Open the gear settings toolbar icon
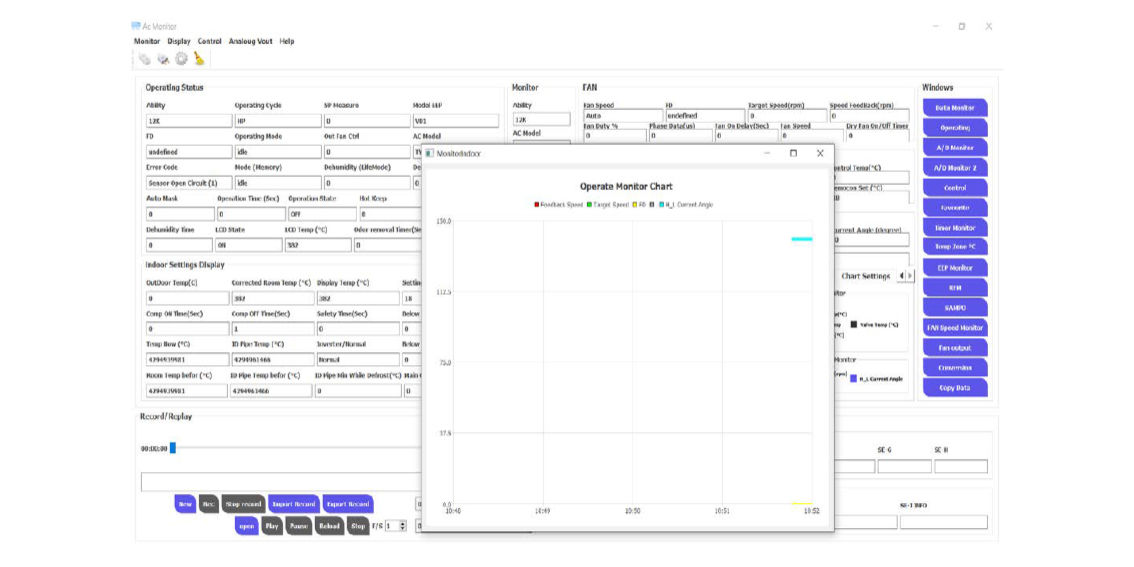Screen dimensions: 1134x567 (x=181, y=59)
